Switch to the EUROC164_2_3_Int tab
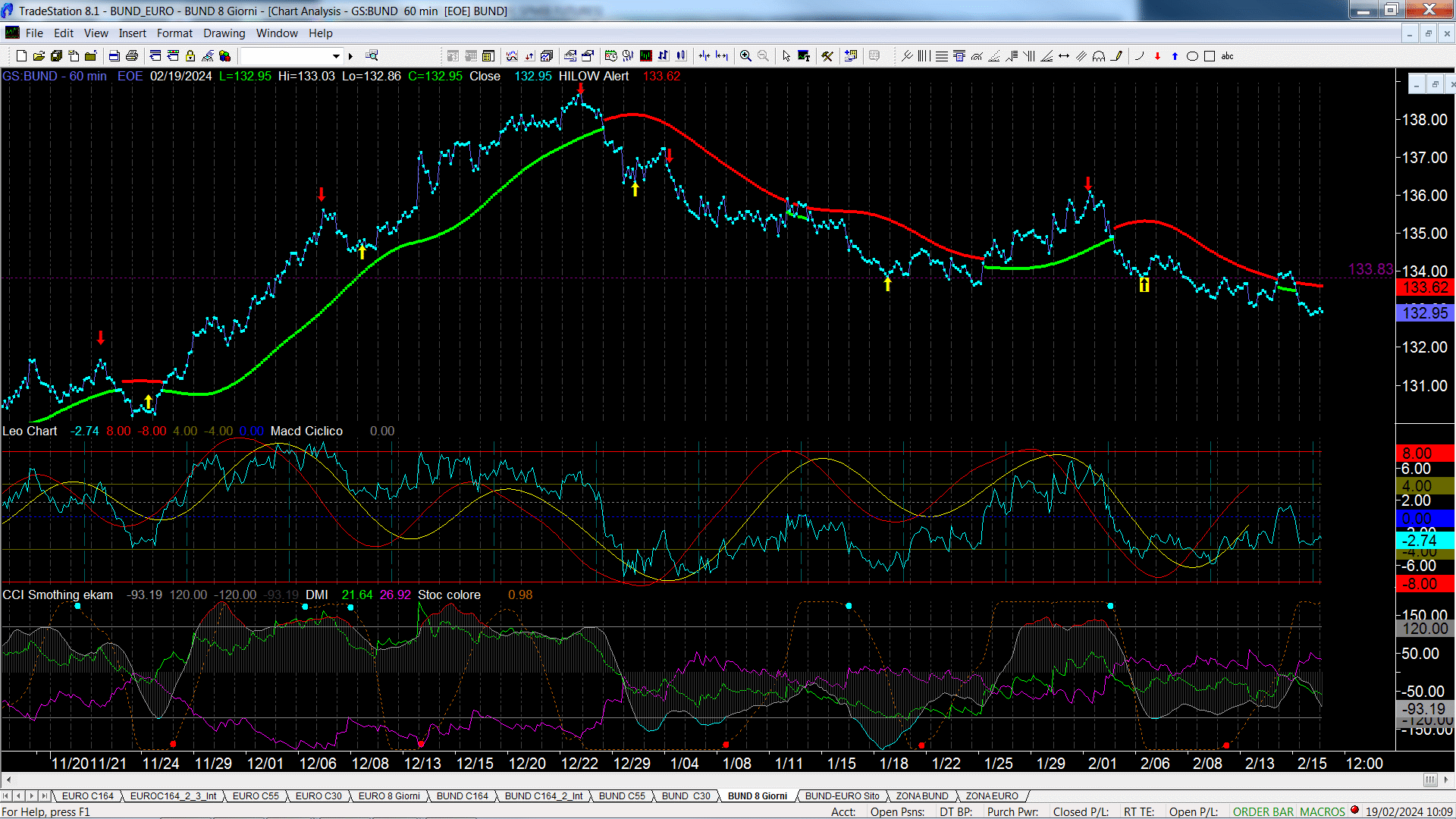Viewport: 1456px width, 819px height. click(x=173, y=795)
